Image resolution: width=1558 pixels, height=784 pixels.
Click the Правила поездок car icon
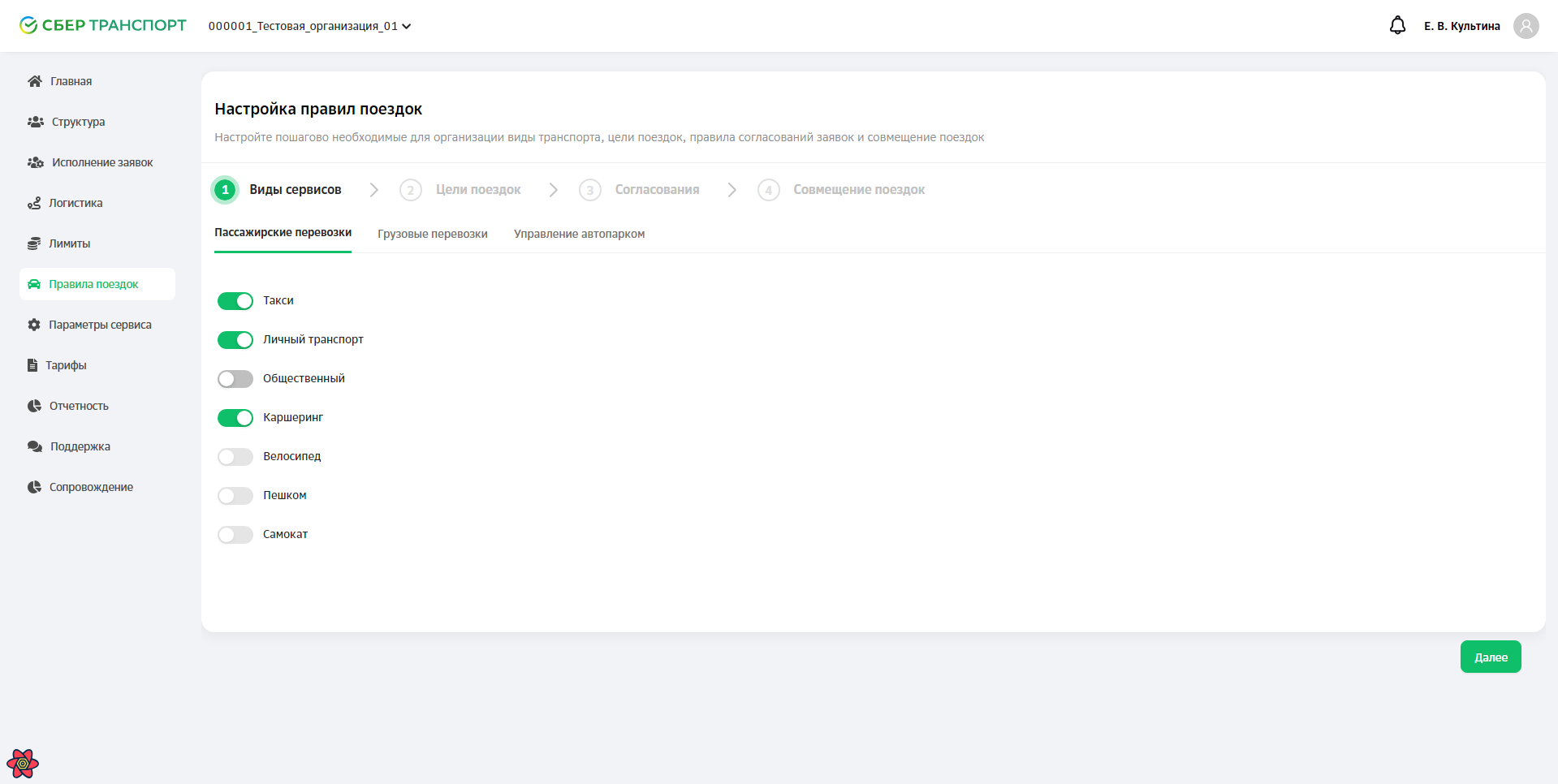pos(34,284)
